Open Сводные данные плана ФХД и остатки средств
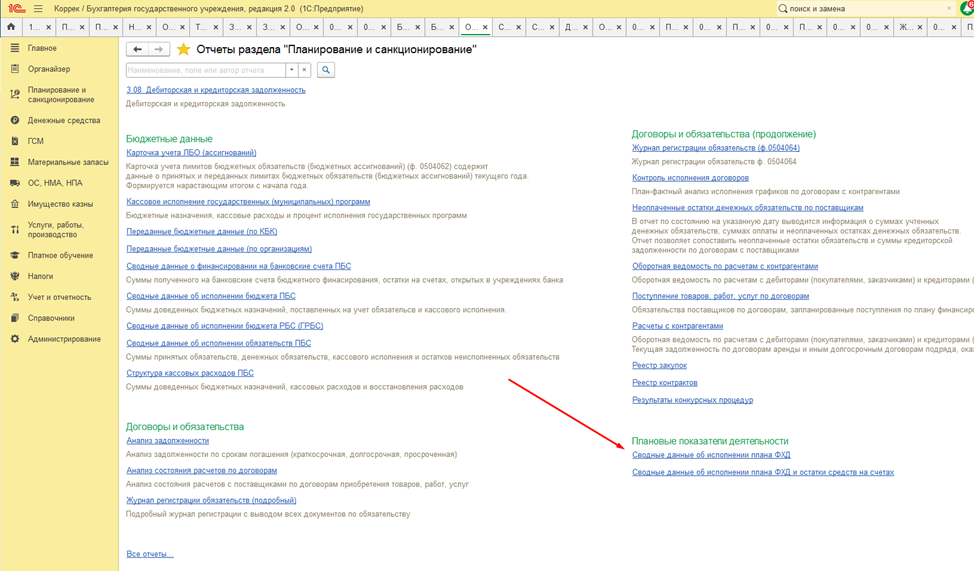The height and width of the screenshot is (571, 974). click(x=763, y=473)
